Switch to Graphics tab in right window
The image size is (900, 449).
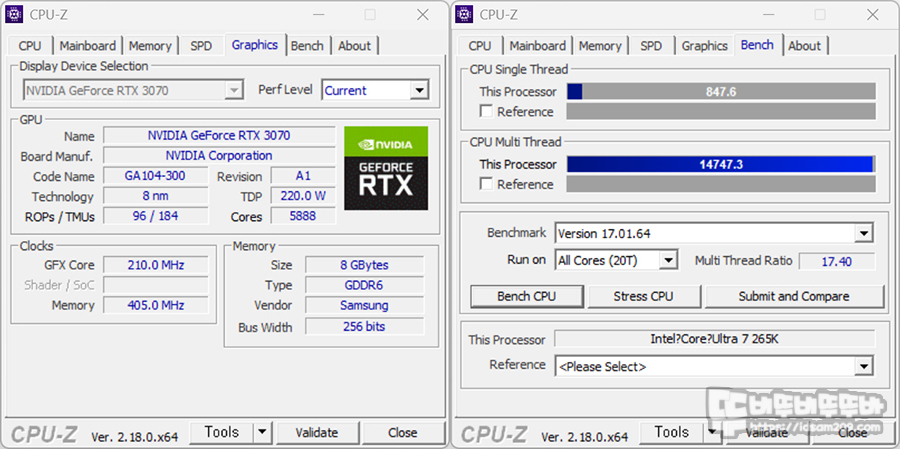(705, 46)
